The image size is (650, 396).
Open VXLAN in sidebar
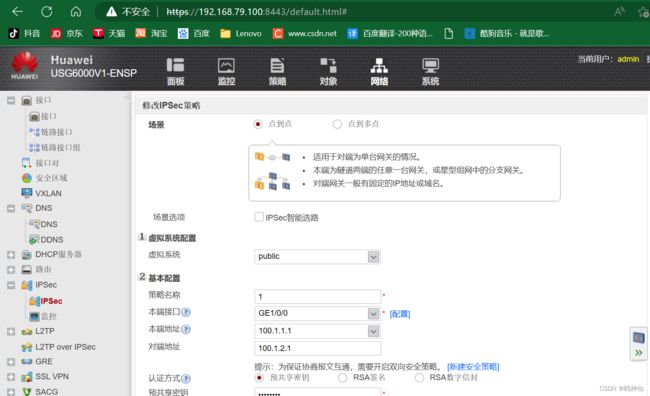click(x=41, y=193)
